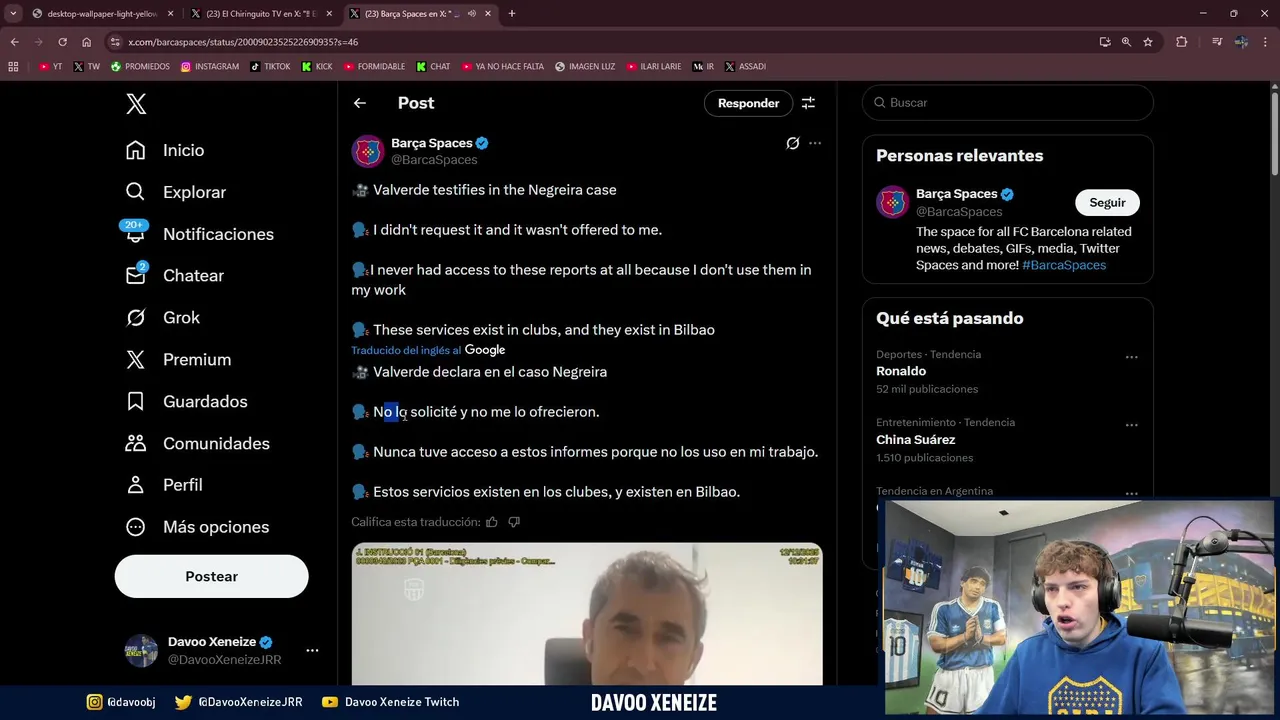Open Barça Spaces profile avatar in post

coord(368,151)
